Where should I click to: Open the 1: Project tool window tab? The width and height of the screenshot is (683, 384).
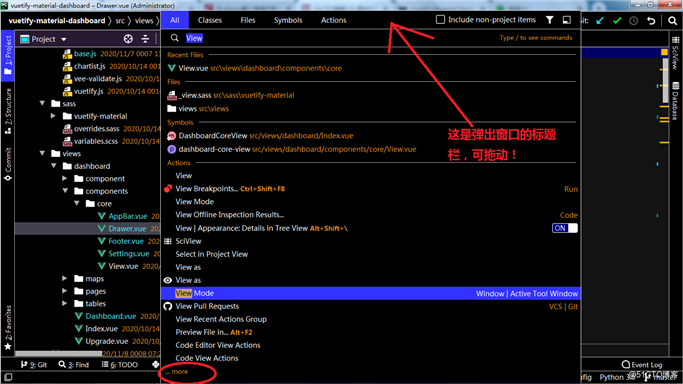(x=8, y=55)
